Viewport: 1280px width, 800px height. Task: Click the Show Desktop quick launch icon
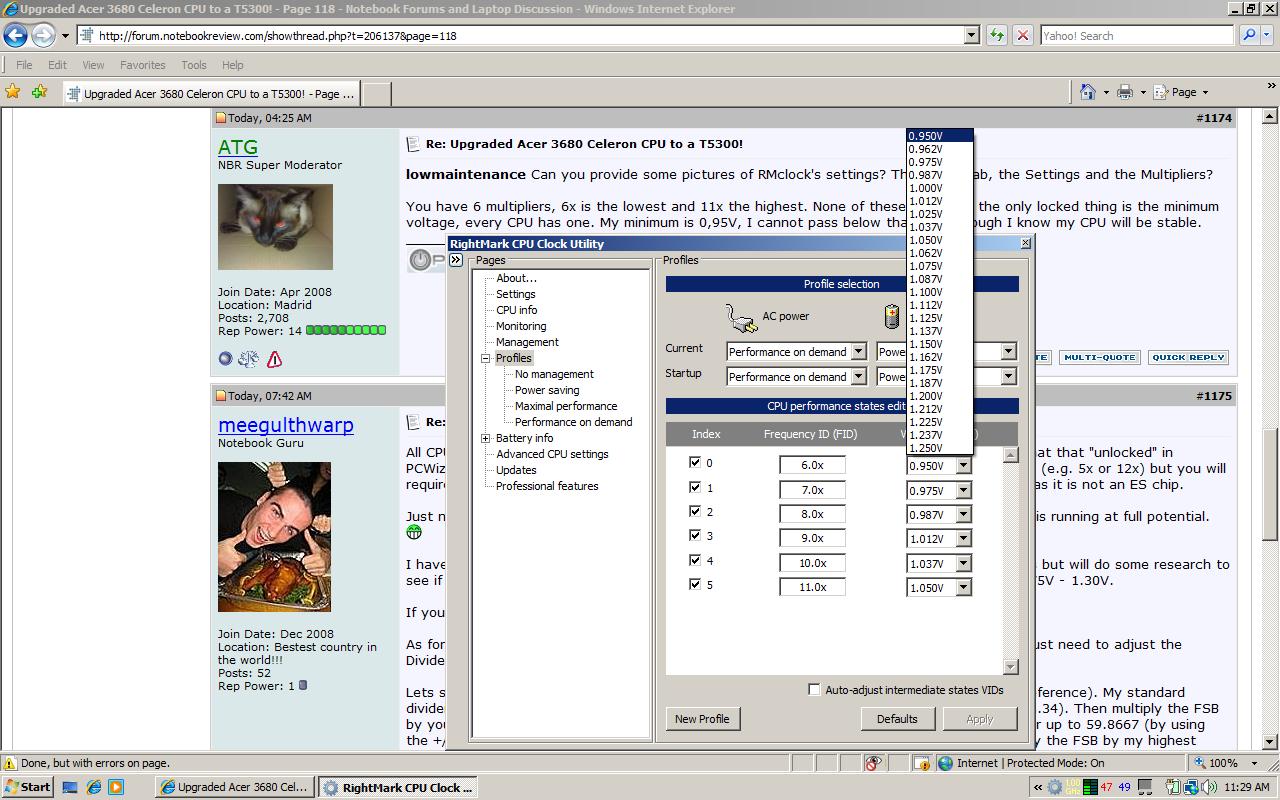pyautogui.click(x=70, y=787)
